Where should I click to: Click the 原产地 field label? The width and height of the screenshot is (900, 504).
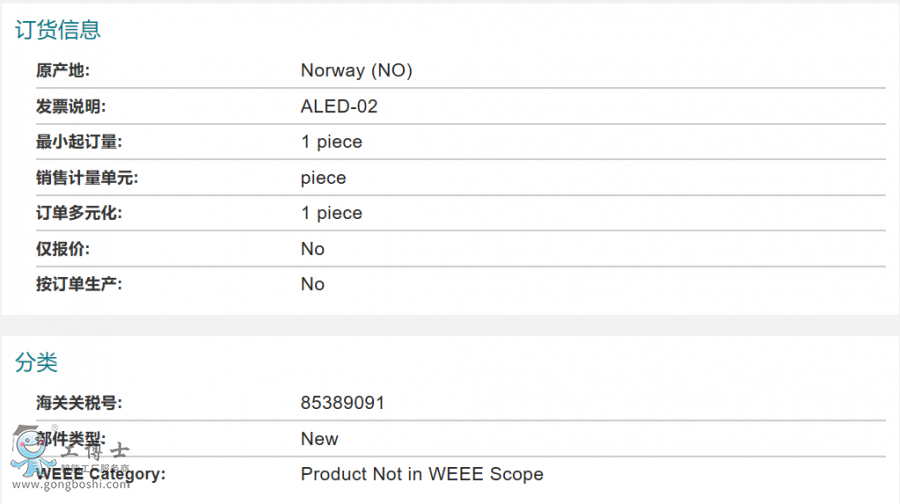click(x=62, y=71)
